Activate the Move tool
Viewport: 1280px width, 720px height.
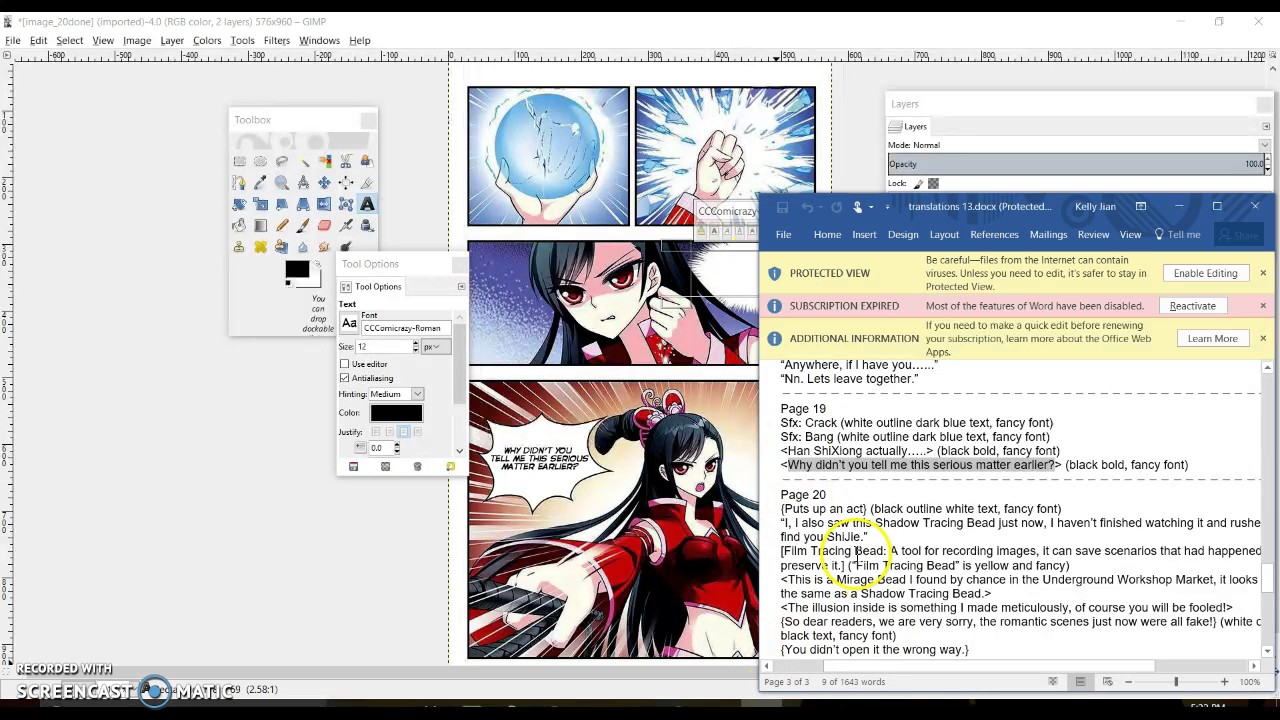324,182
